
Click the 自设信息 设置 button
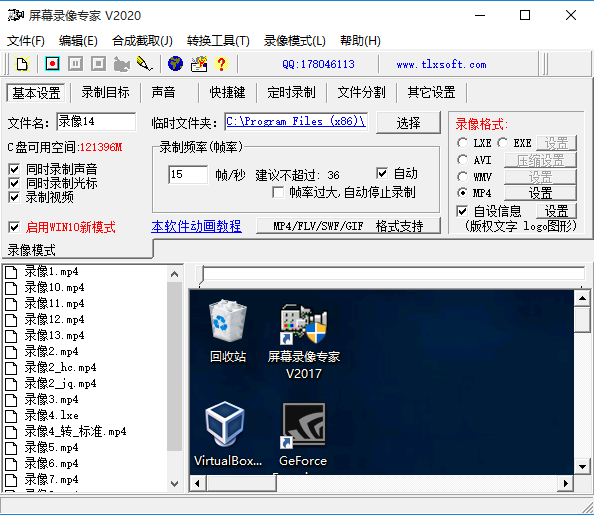(x=556, y=211)
